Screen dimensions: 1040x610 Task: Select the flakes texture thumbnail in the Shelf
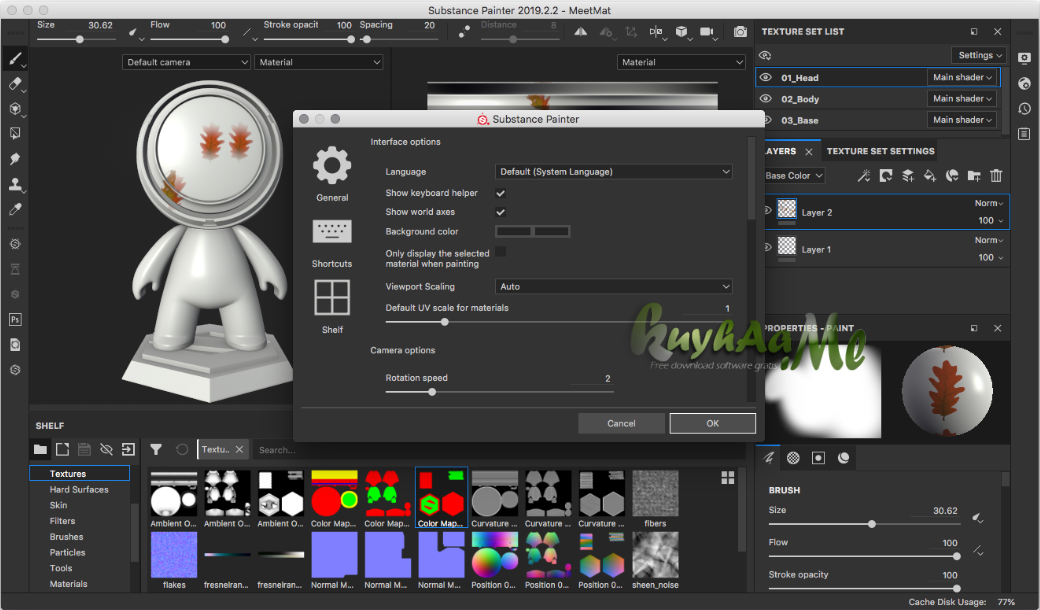[173, 557]
